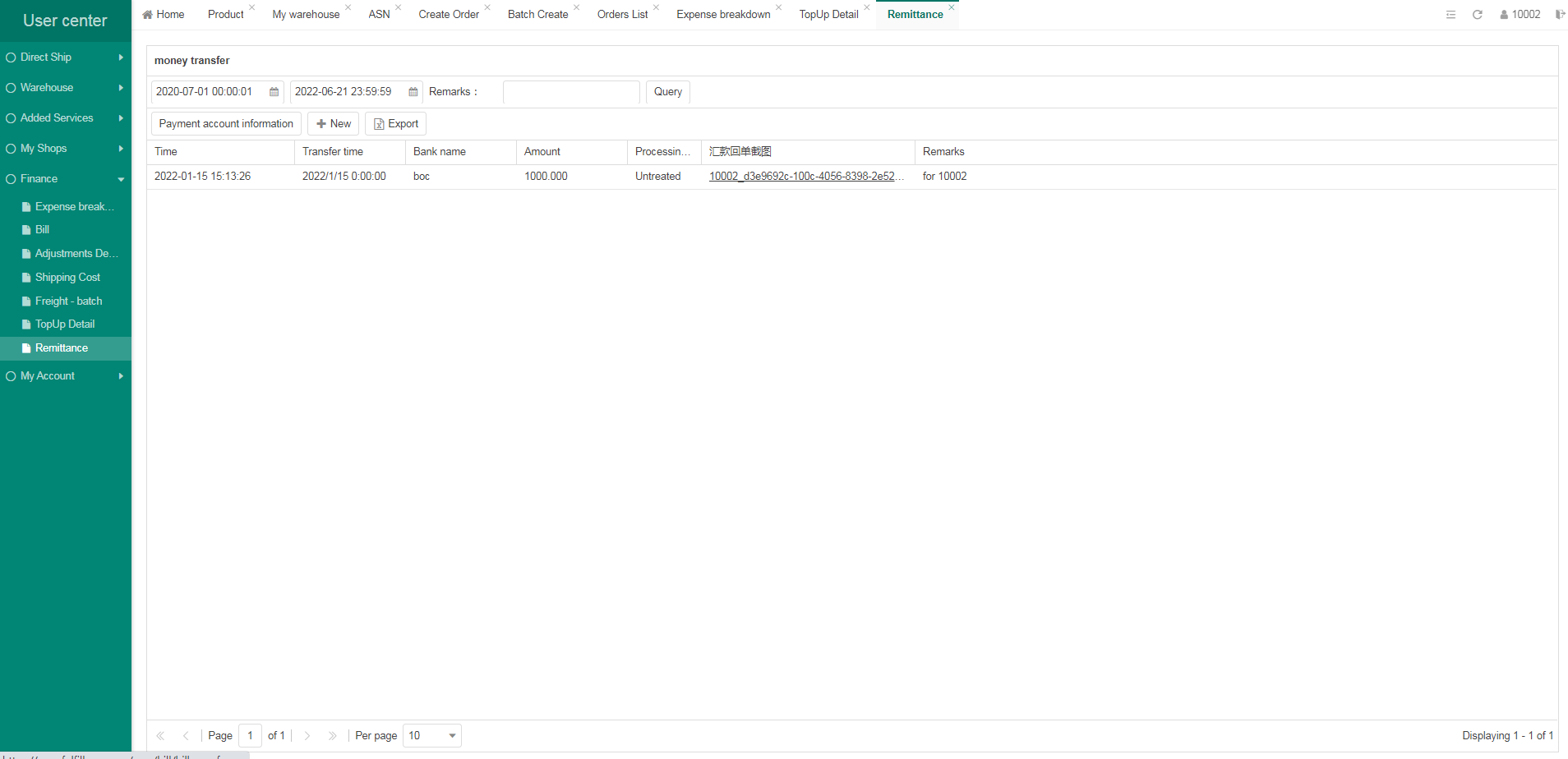Image resolution: width=1568 pixels, height=759 pixels.
Task: Expand the Direct Ship menu
Action: [x=66, y=57]
